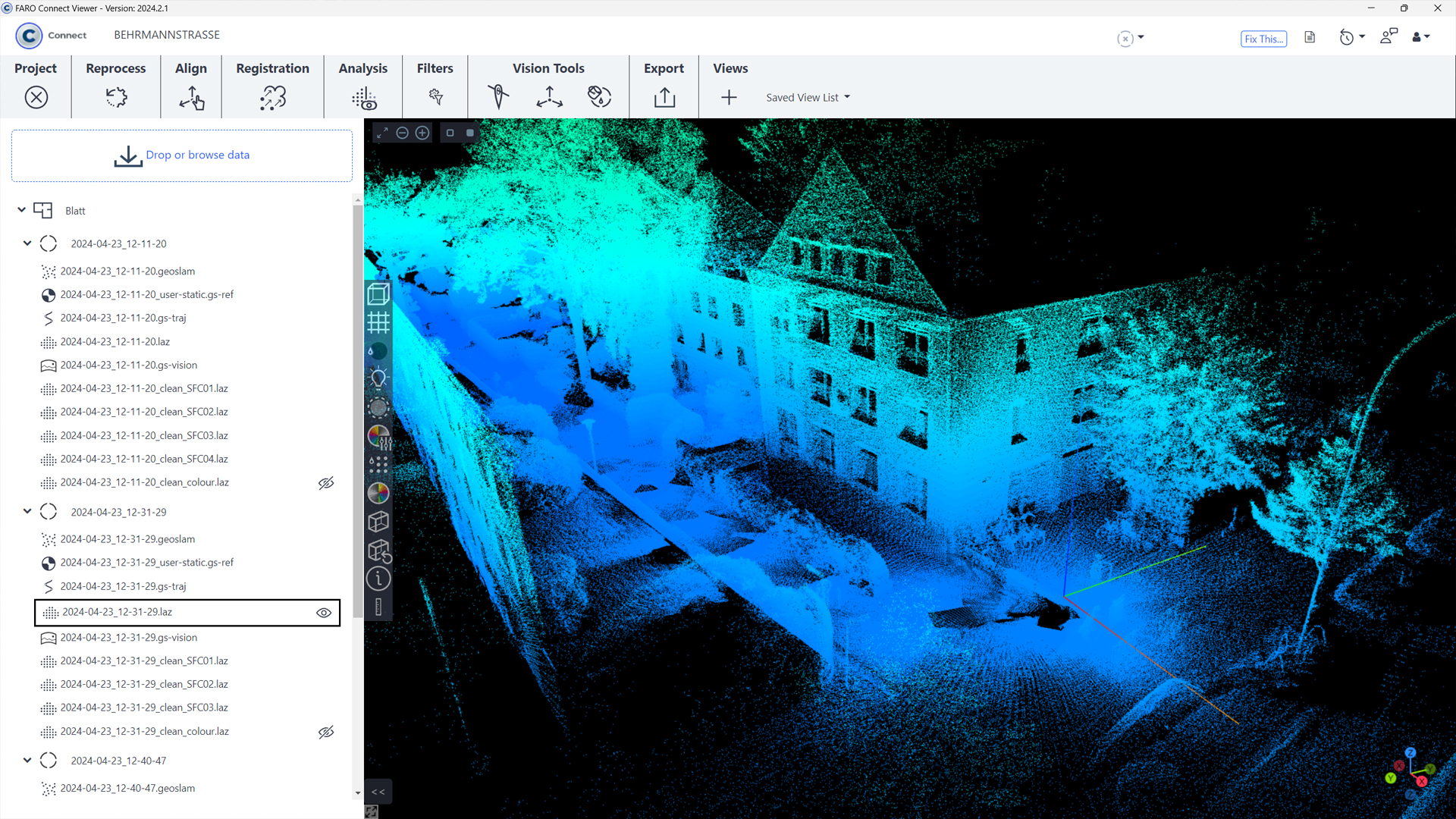Show the 2024-04-23_12-31-29_clean_colour.laz cloud

[326, 732]
